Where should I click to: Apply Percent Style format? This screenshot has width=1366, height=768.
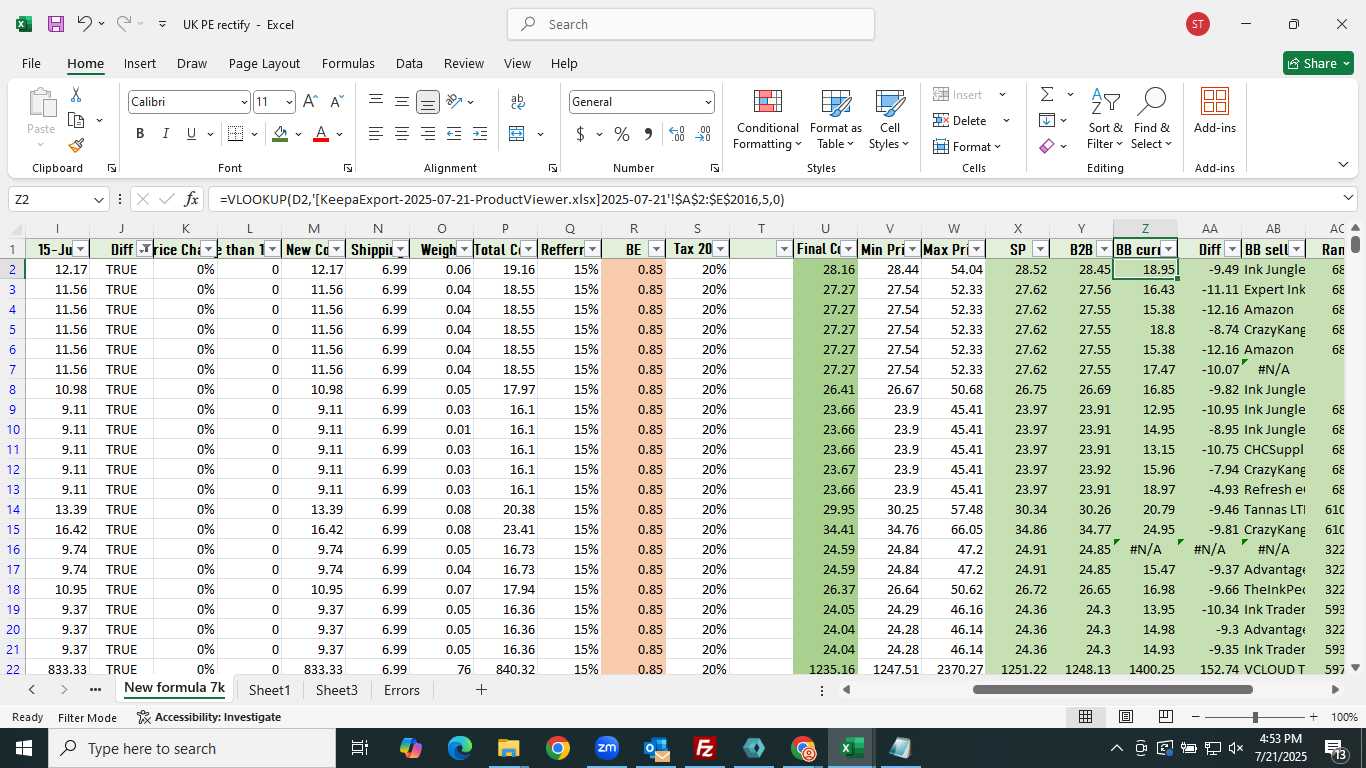click(622, 134)
